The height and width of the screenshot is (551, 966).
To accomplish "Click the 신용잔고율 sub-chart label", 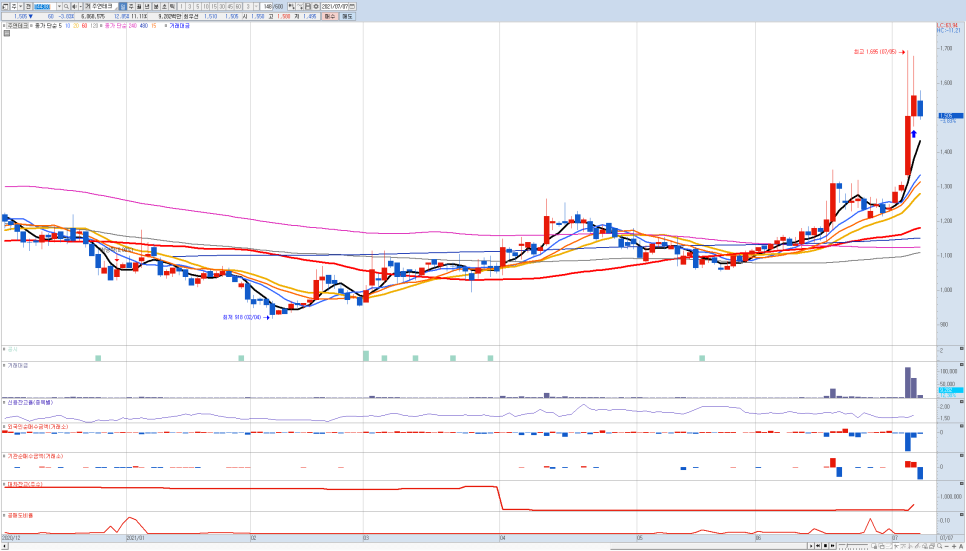I will click(x=30, y=402).
